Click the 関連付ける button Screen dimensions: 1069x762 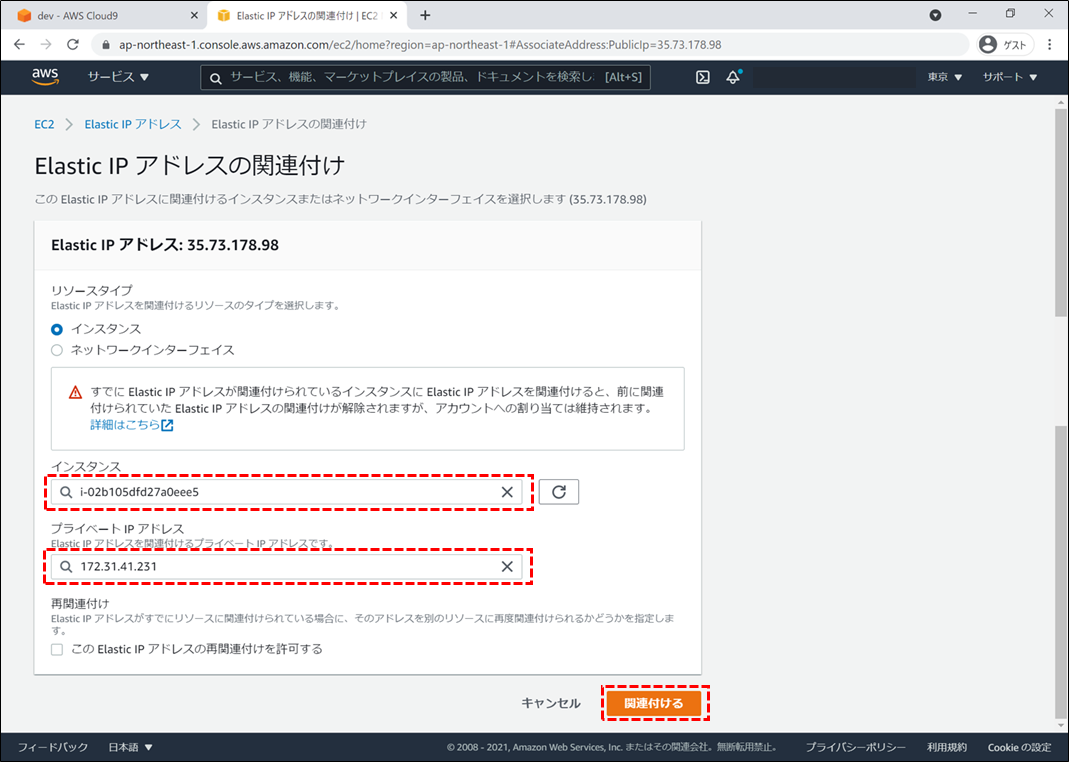655,703
